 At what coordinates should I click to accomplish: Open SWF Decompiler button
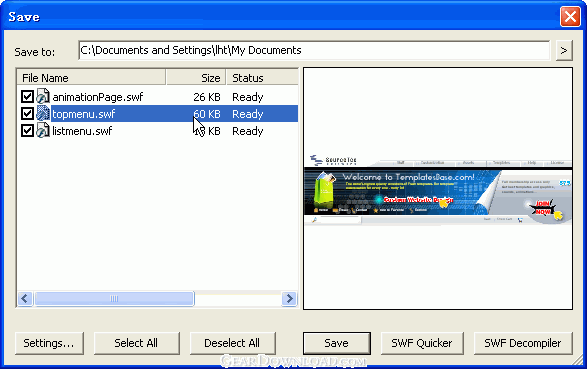pyautogui.click(x=523, y=343)
